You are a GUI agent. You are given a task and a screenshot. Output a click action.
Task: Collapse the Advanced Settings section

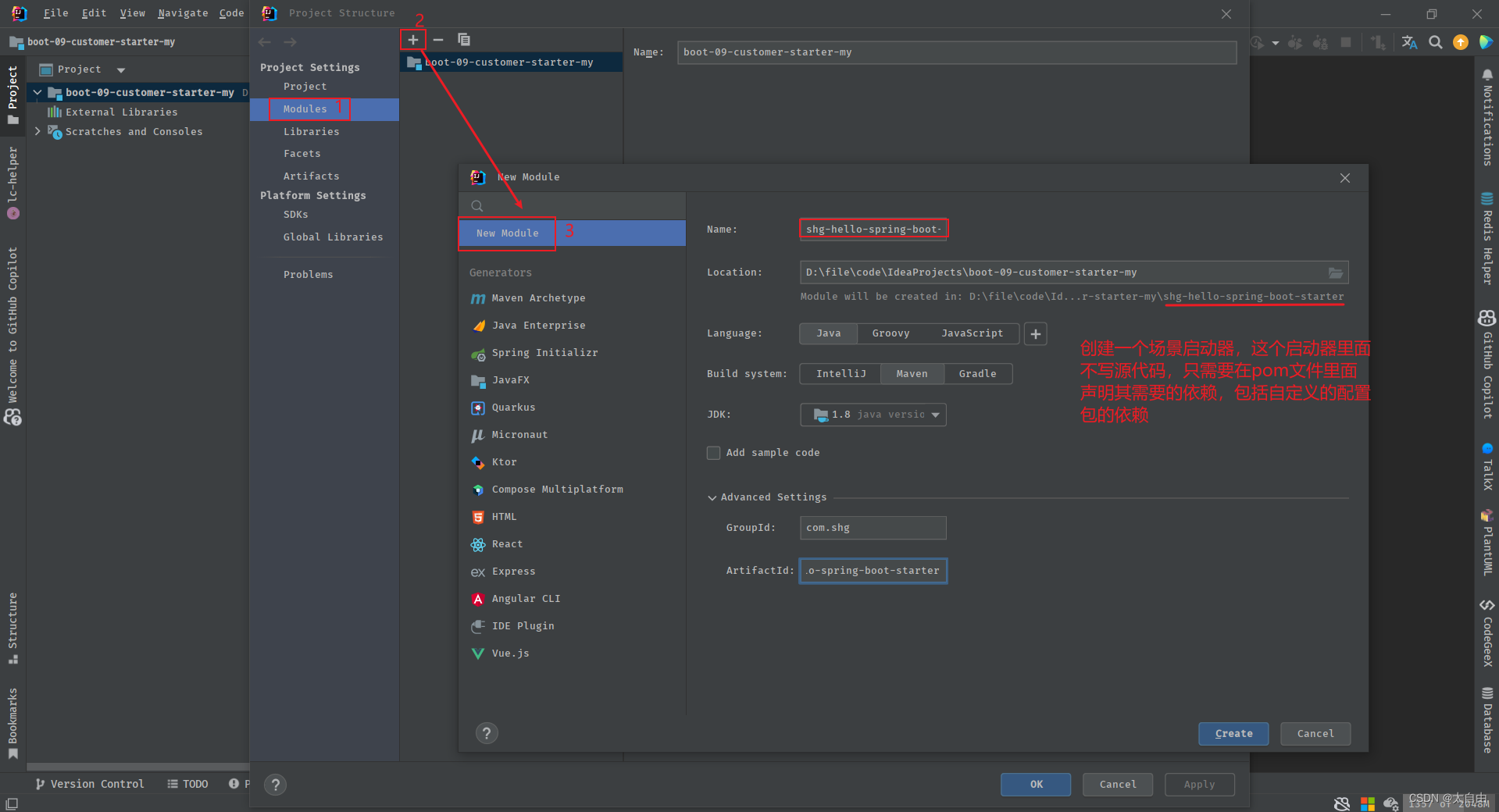[x=712, y=497]
